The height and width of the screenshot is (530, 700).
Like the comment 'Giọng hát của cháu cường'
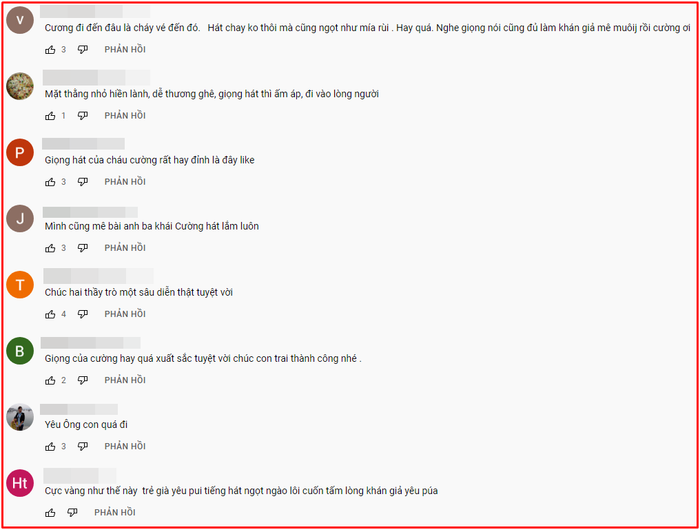[x=50, y=182]
